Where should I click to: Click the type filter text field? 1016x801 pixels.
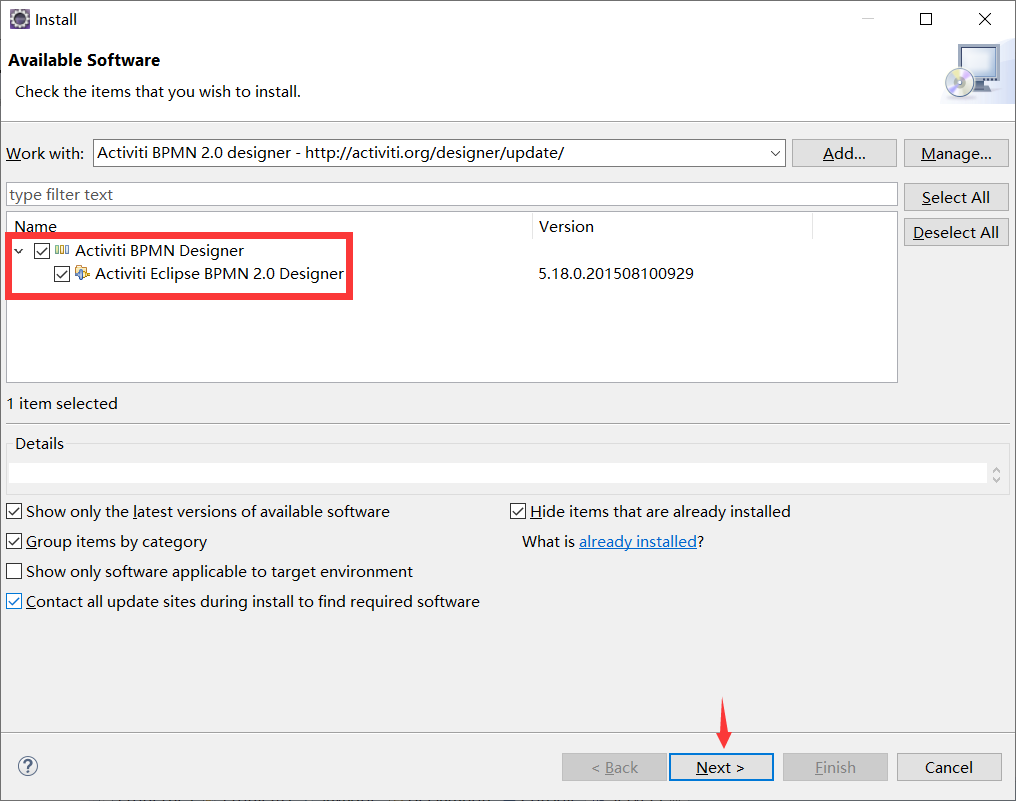[x=452, y=194]
